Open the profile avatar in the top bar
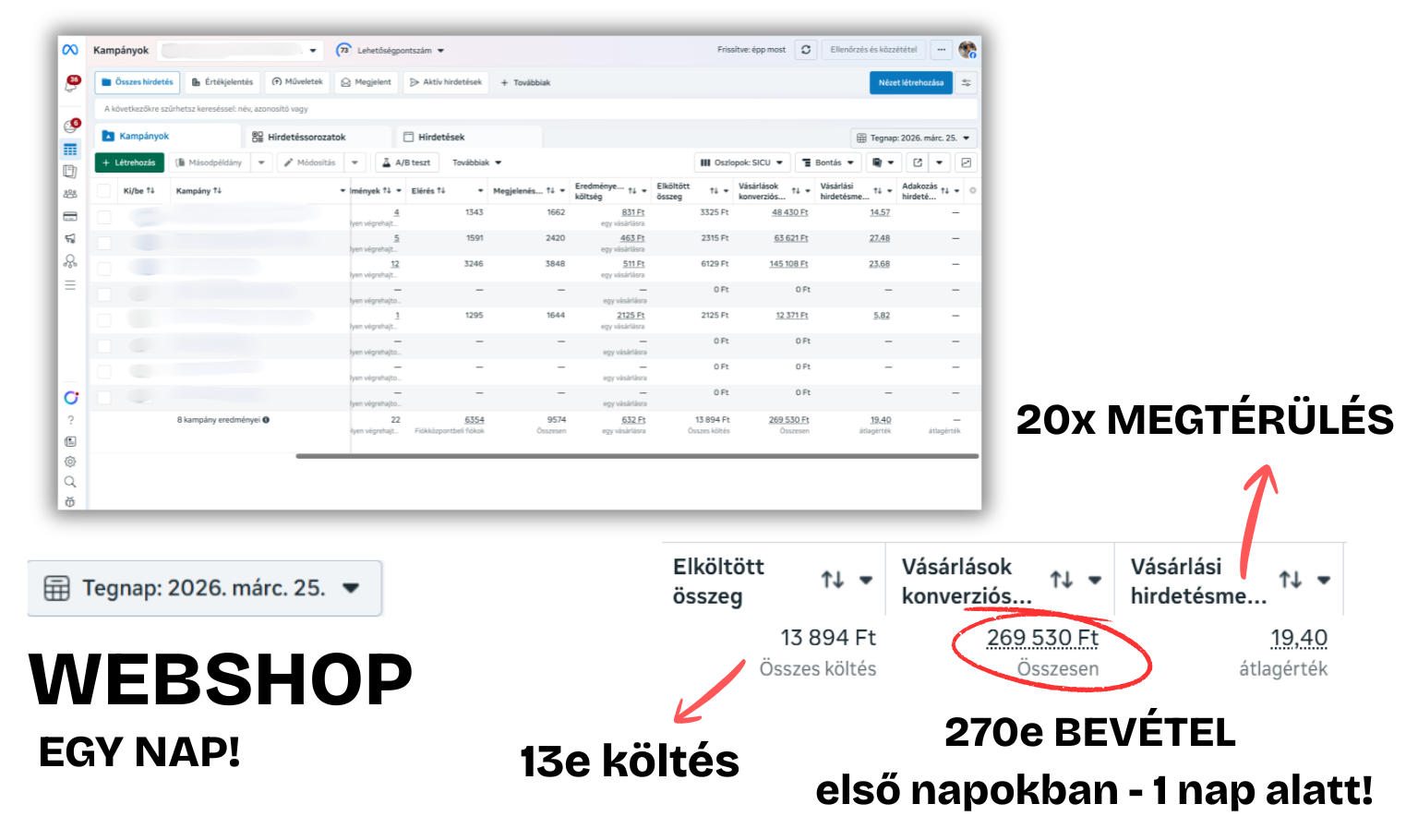The width and height of the screenshot is (1418, 840). (x=967, y=50)
